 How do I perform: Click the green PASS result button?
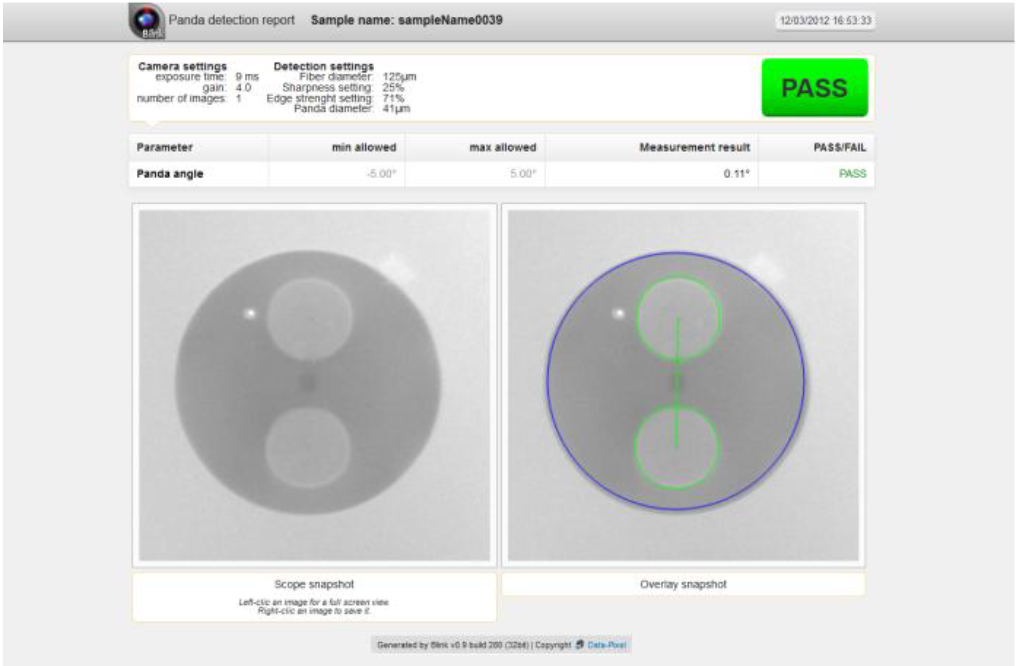pyautogui.click(x=814, y=88)
